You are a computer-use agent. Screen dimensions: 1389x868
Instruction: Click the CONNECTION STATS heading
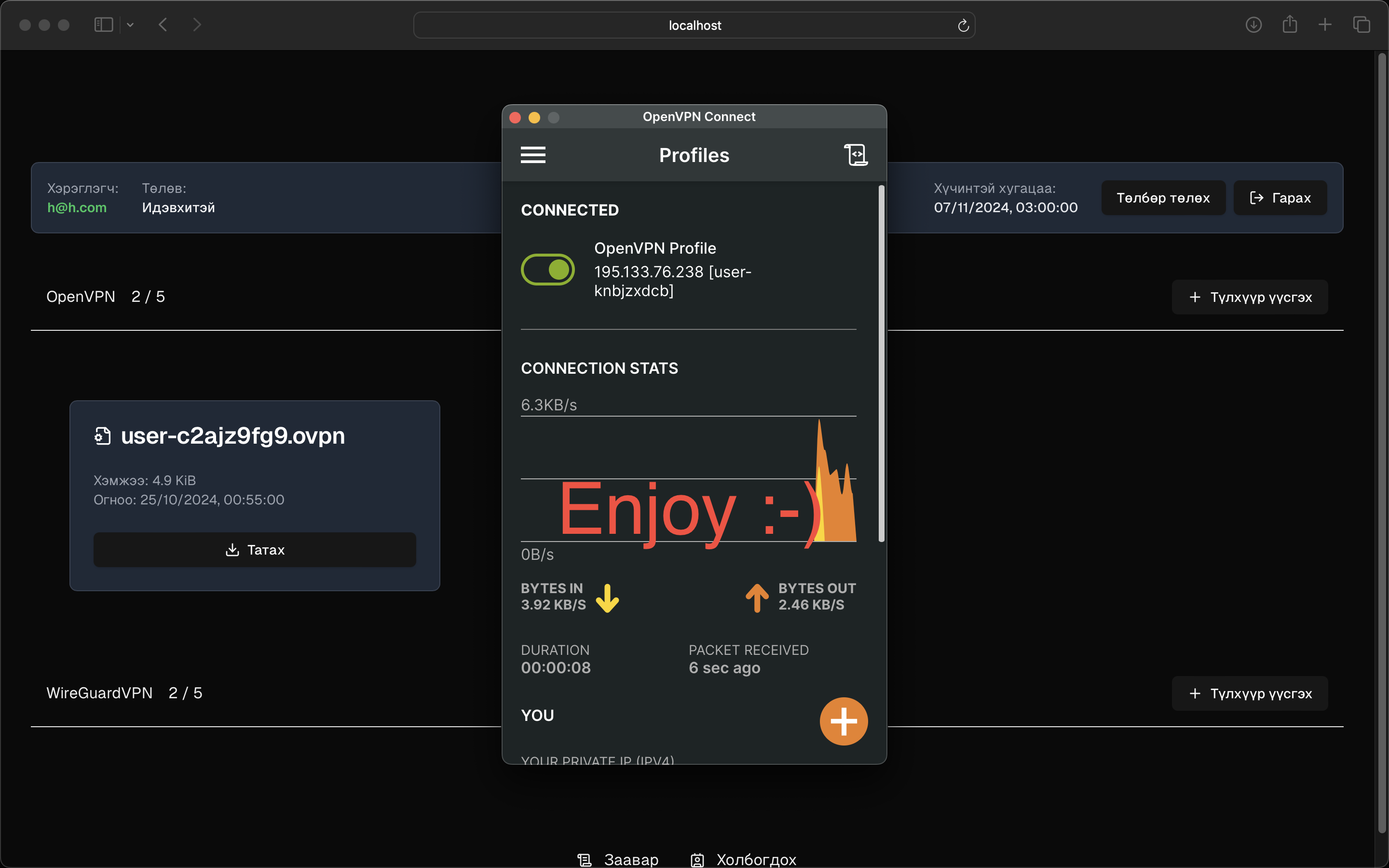pos(599,368)
